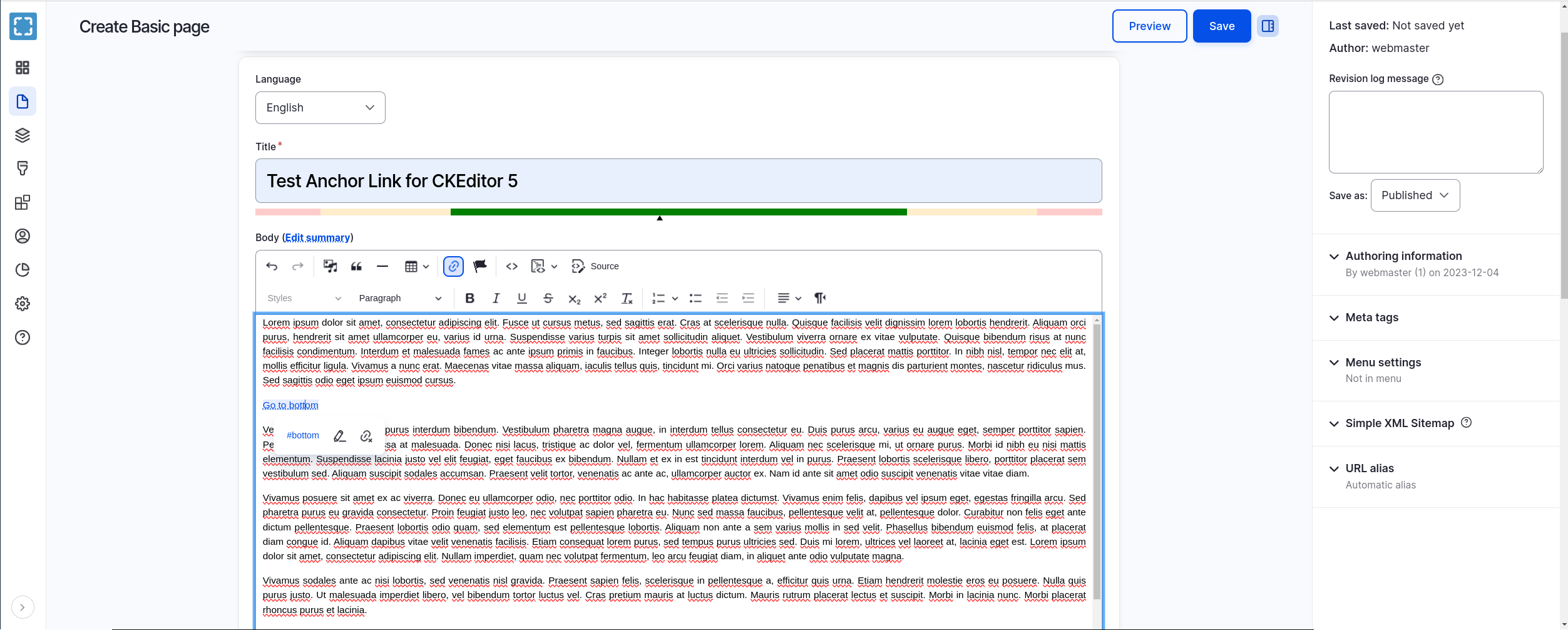Screen dimensions: 1568x630
Task: Open the Reports pie chart icon
Action: tap(23, 270)
